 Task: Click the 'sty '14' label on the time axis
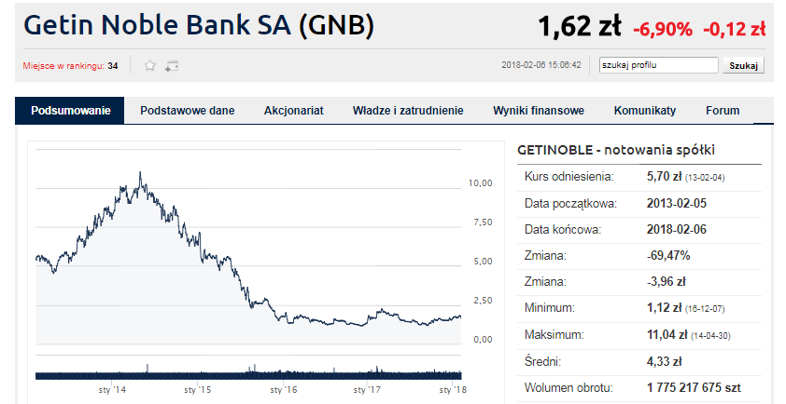coord(113,388)
